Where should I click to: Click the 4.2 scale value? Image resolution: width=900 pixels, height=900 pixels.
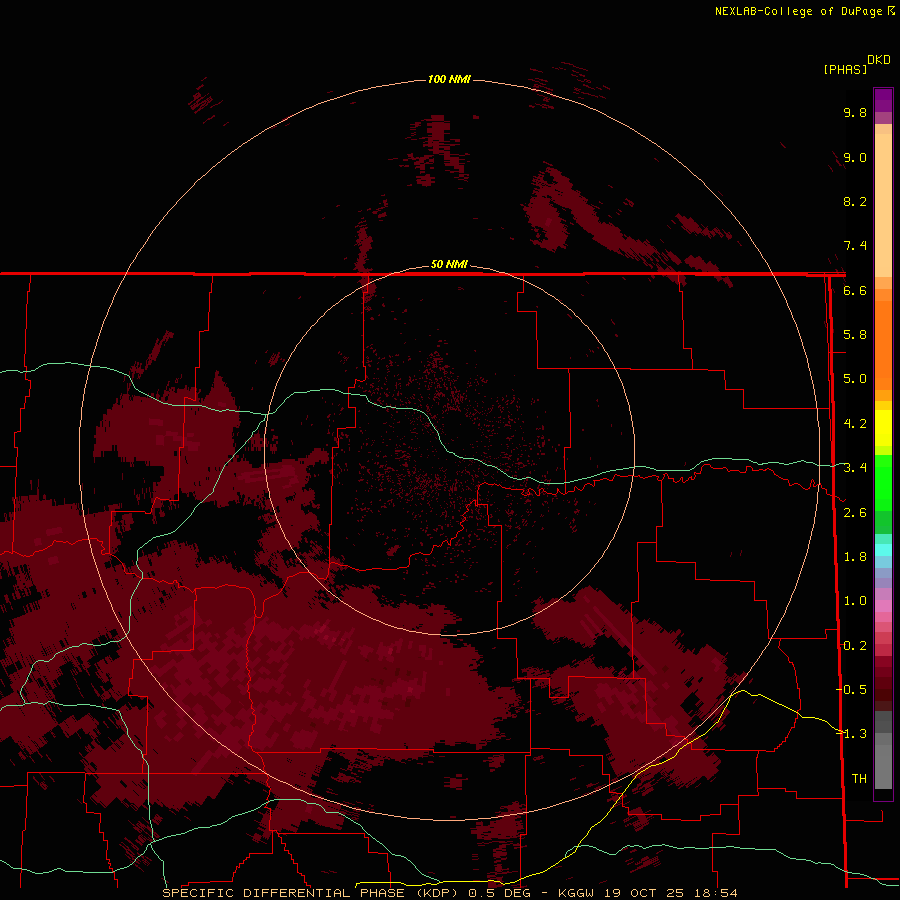(x=854, y=424)
